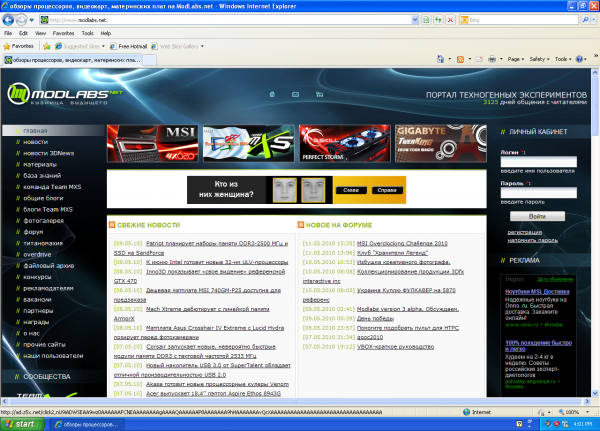Click the help tray icon in the taskbar
This screenshot has height=431, width=600.
pos(519,424)
